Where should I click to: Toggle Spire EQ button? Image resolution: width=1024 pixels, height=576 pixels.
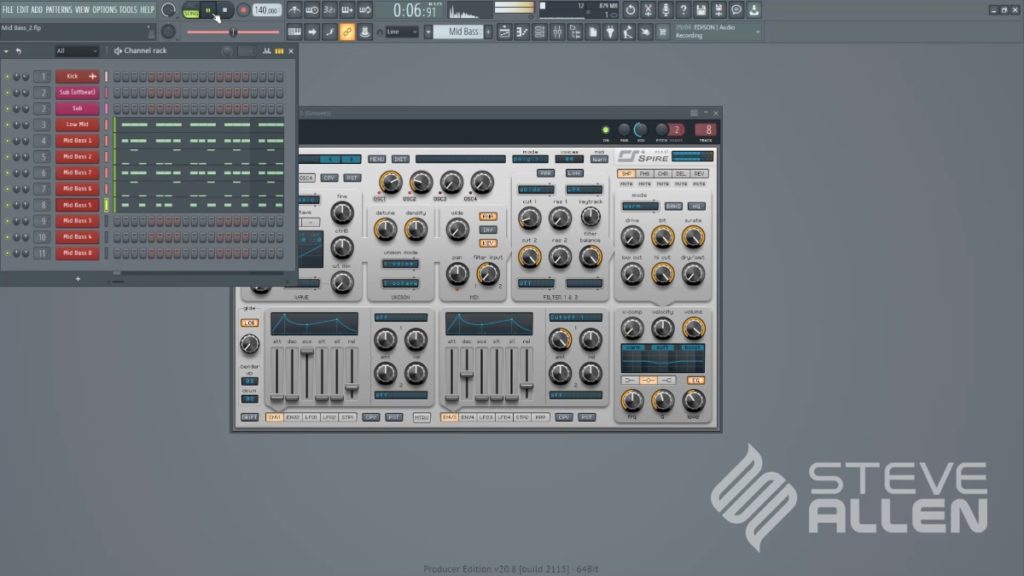click(x=696, y=380)
